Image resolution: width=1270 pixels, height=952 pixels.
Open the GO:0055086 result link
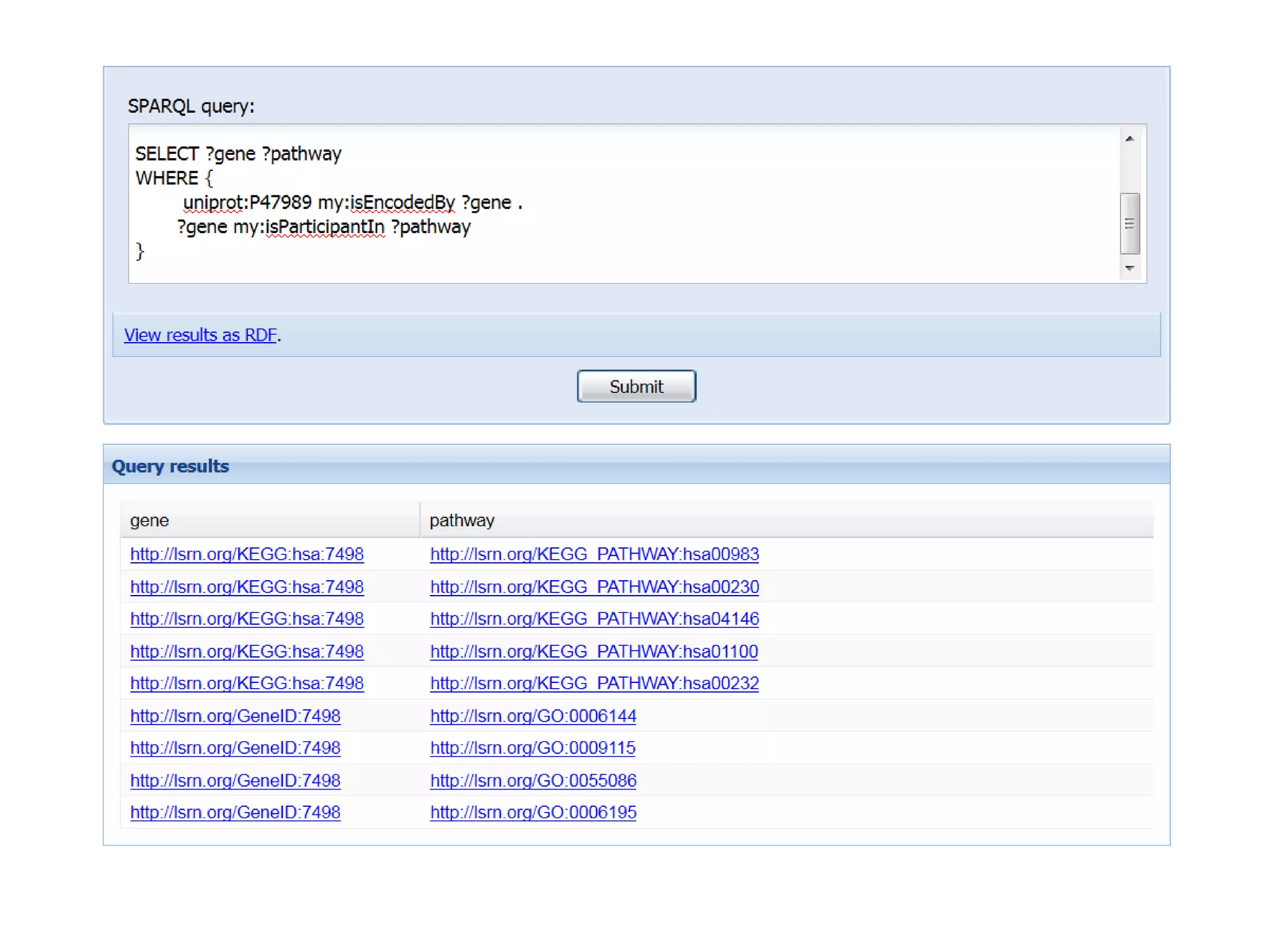point(533,780)
